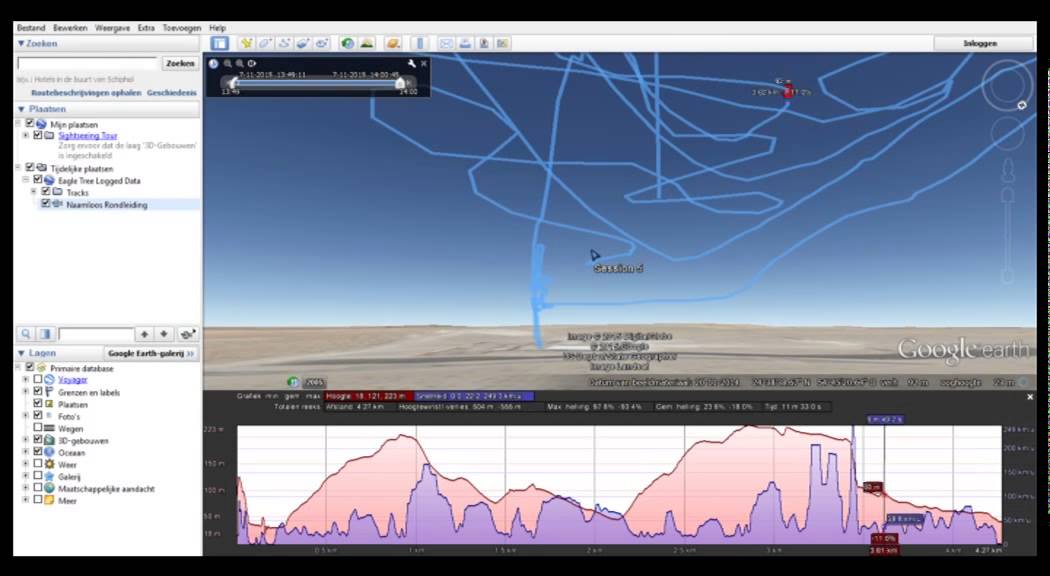Play the time animation in the time slider
The height and width of the screenshot is (576, 1050).
252,64
